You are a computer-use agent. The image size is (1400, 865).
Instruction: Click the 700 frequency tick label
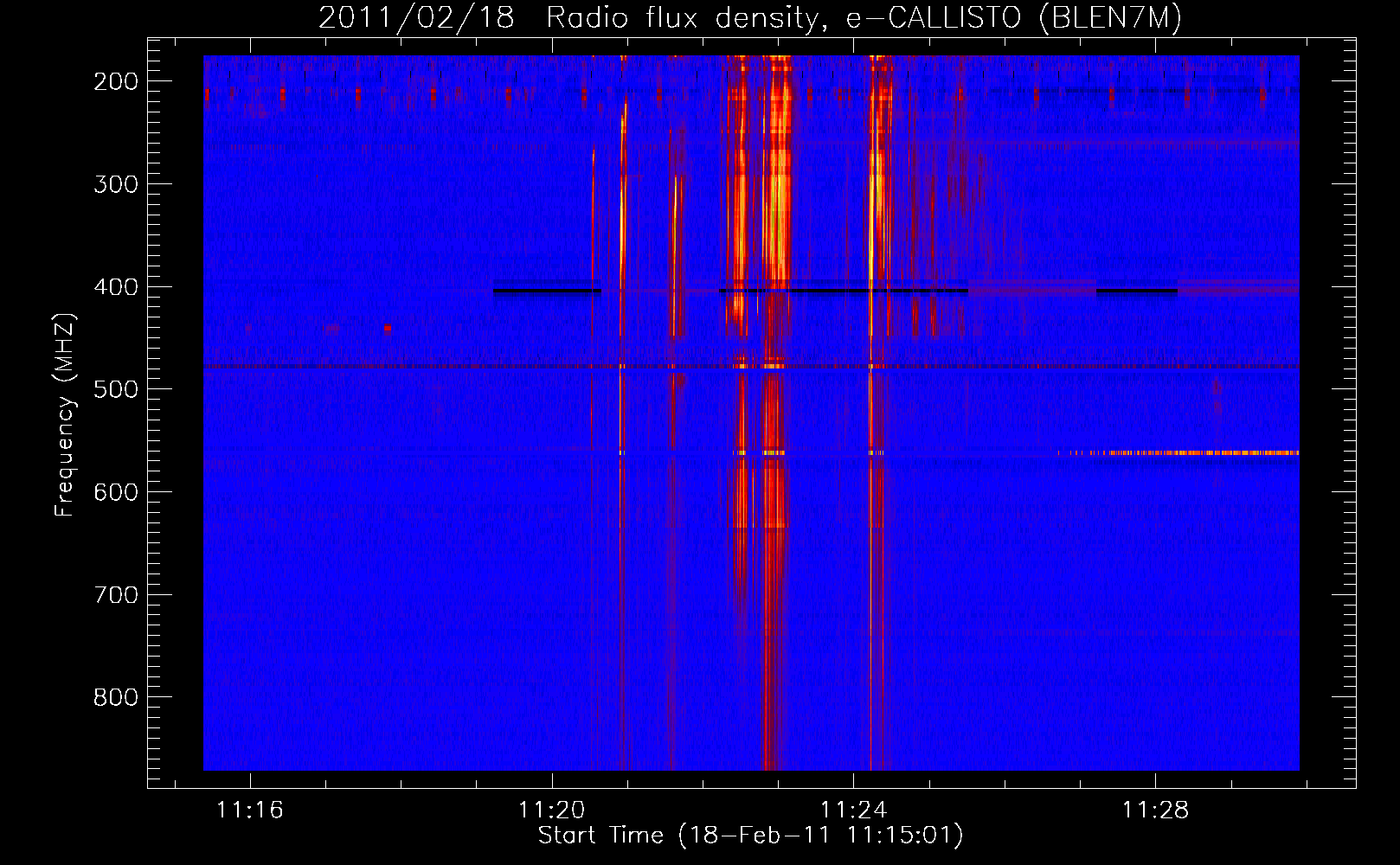[116, 595]
